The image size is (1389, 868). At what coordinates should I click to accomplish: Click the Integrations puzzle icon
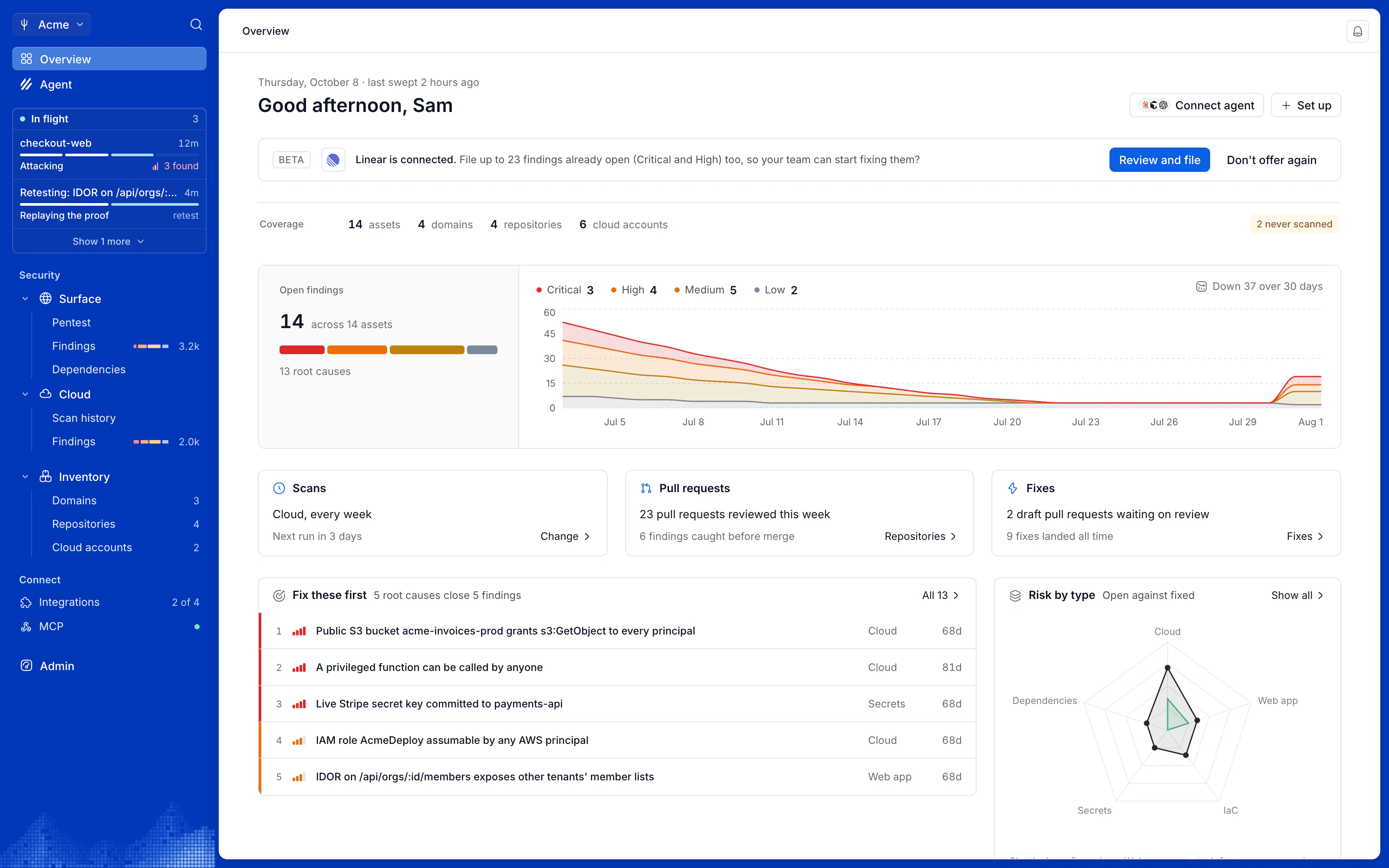(x=26, y=602)
